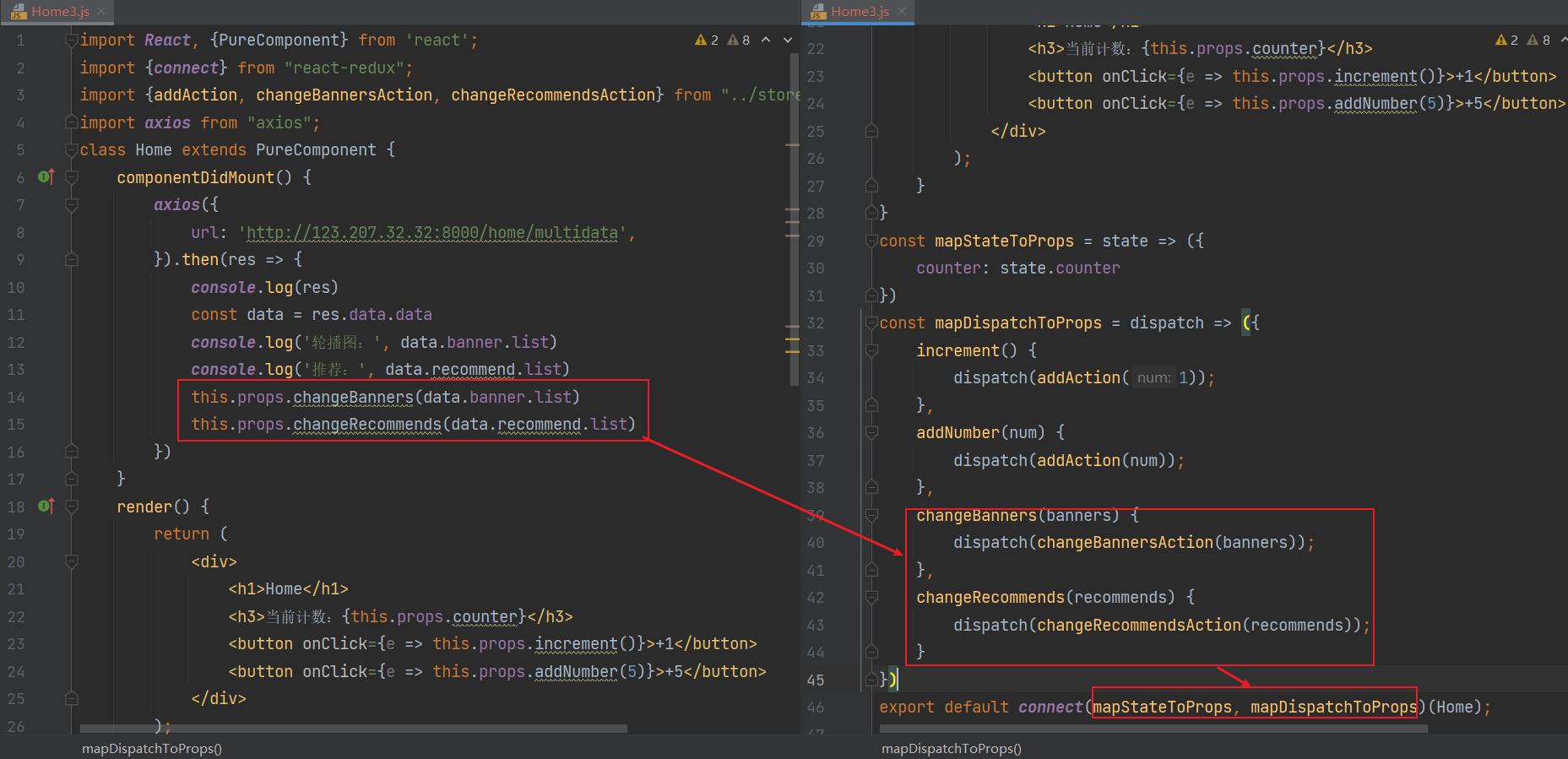The width and height of the screenshot is (1568, 759).
Task: Collapse addNumber fold marker at line 36
Action: click(x=871, y=432)
